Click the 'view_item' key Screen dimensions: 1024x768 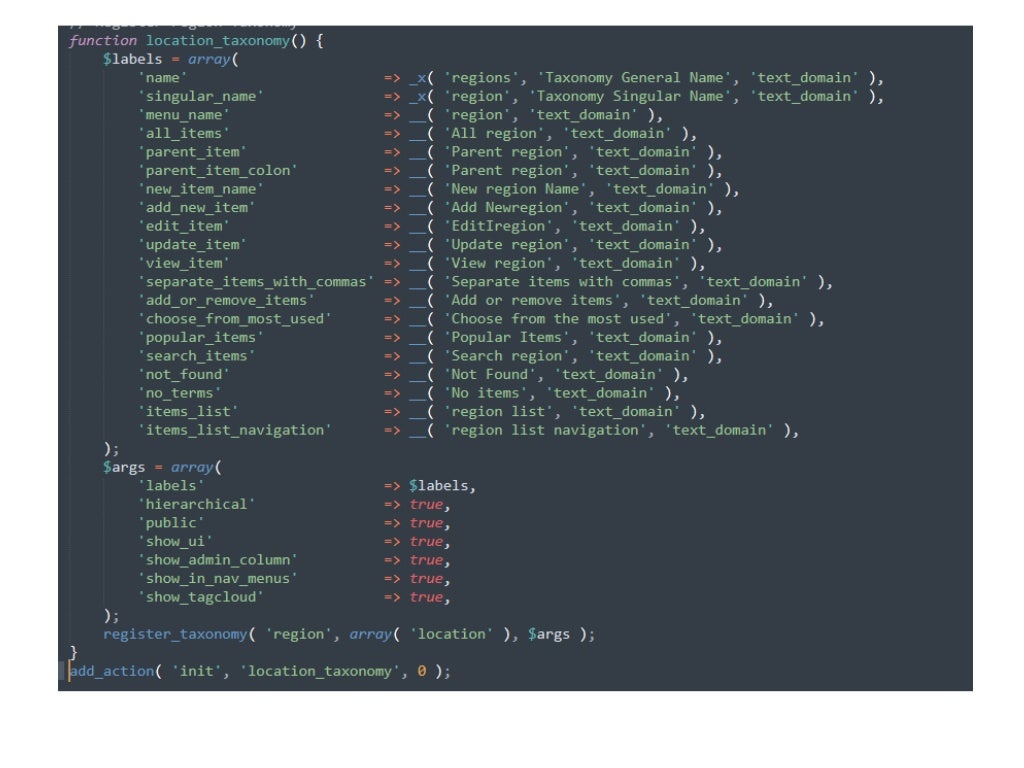tap(184, 263)
